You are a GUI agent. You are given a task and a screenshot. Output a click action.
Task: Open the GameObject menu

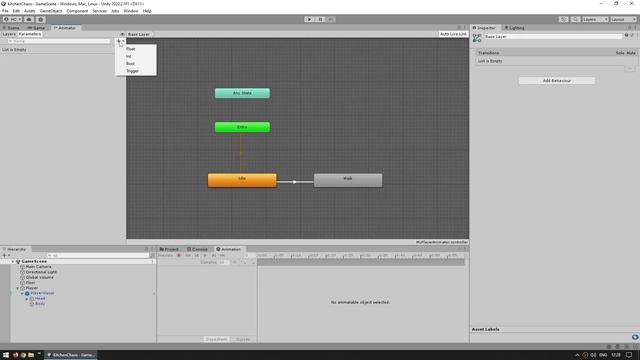click(51, 11)
